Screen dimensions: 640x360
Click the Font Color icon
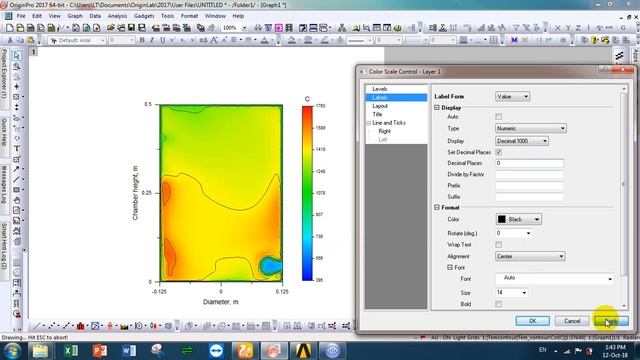pyautogui.click(x=264, y=40)
